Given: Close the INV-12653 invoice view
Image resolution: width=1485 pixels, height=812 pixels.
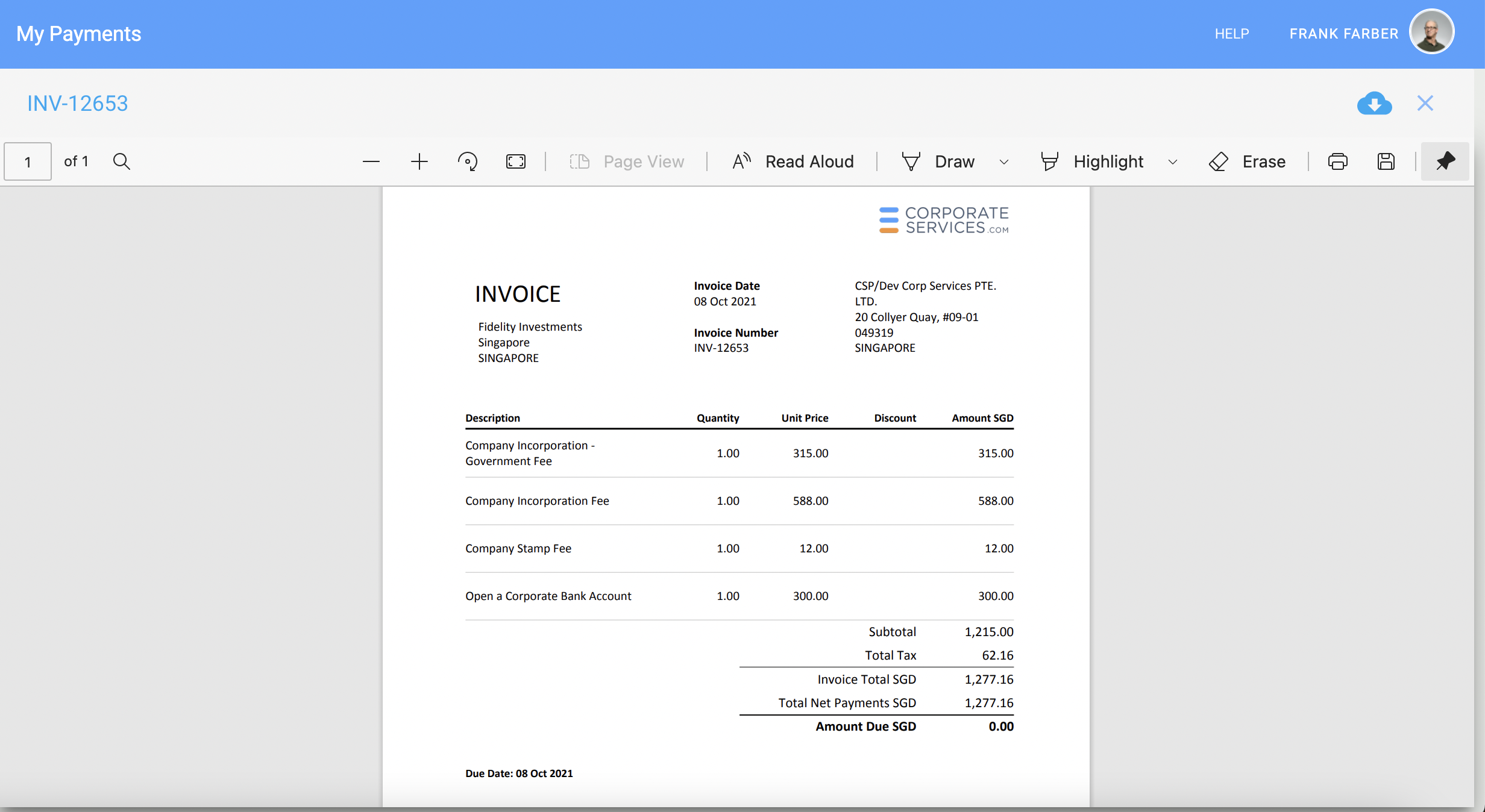Looking at the screenshot, I should [x=1424, y=102].
